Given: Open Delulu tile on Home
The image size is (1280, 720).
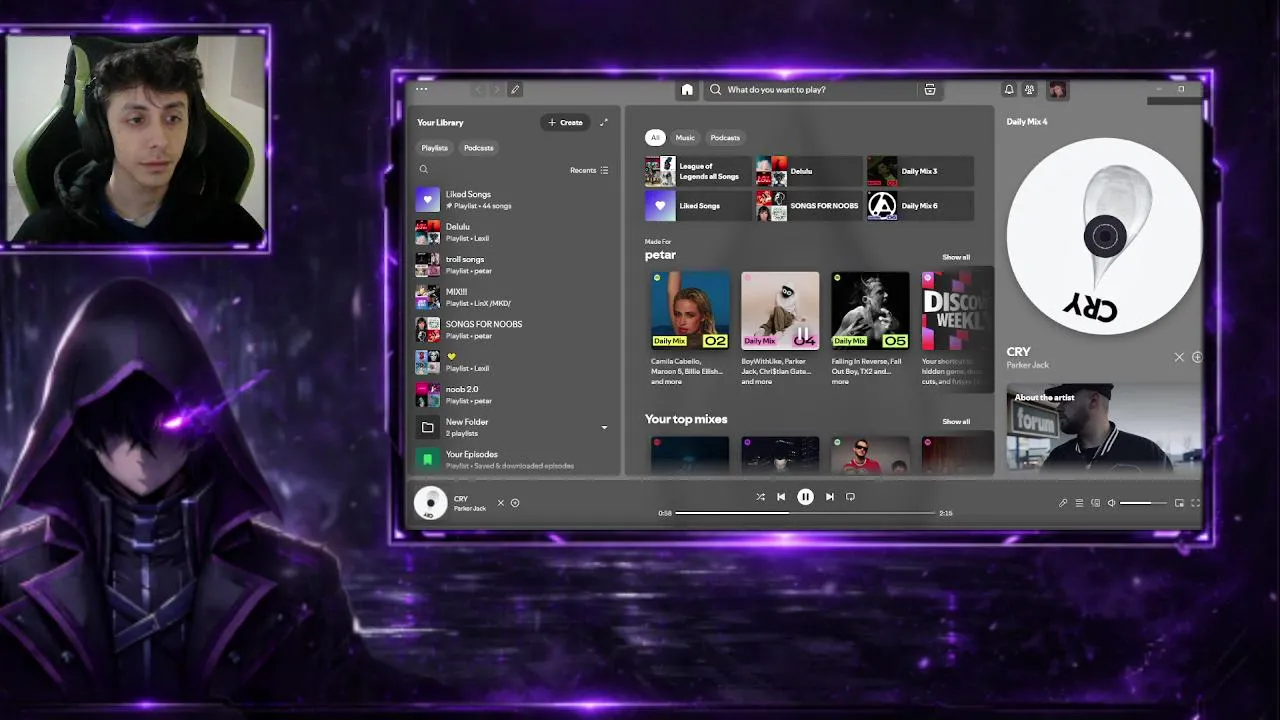Looking at the screenshot, I should (809, 171).
